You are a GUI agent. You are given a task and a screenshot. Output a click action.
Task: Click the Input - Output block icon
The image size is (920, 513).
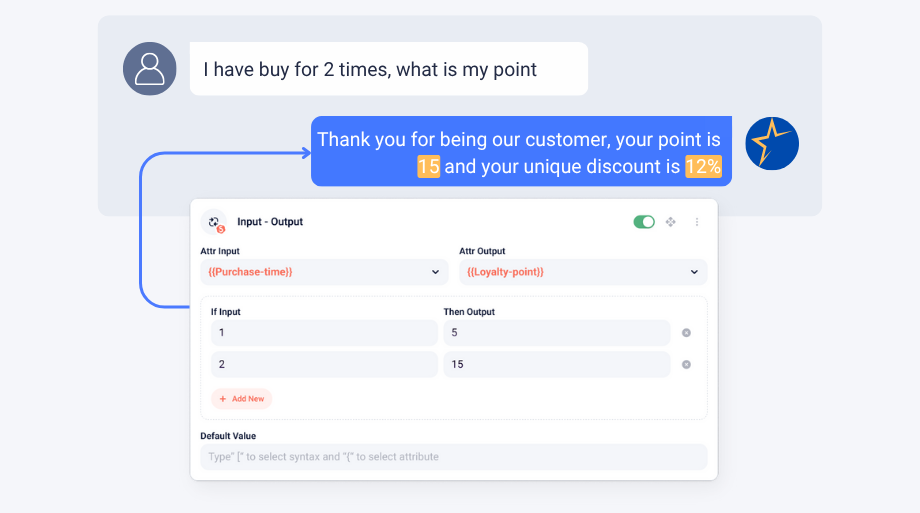(214, 222)
